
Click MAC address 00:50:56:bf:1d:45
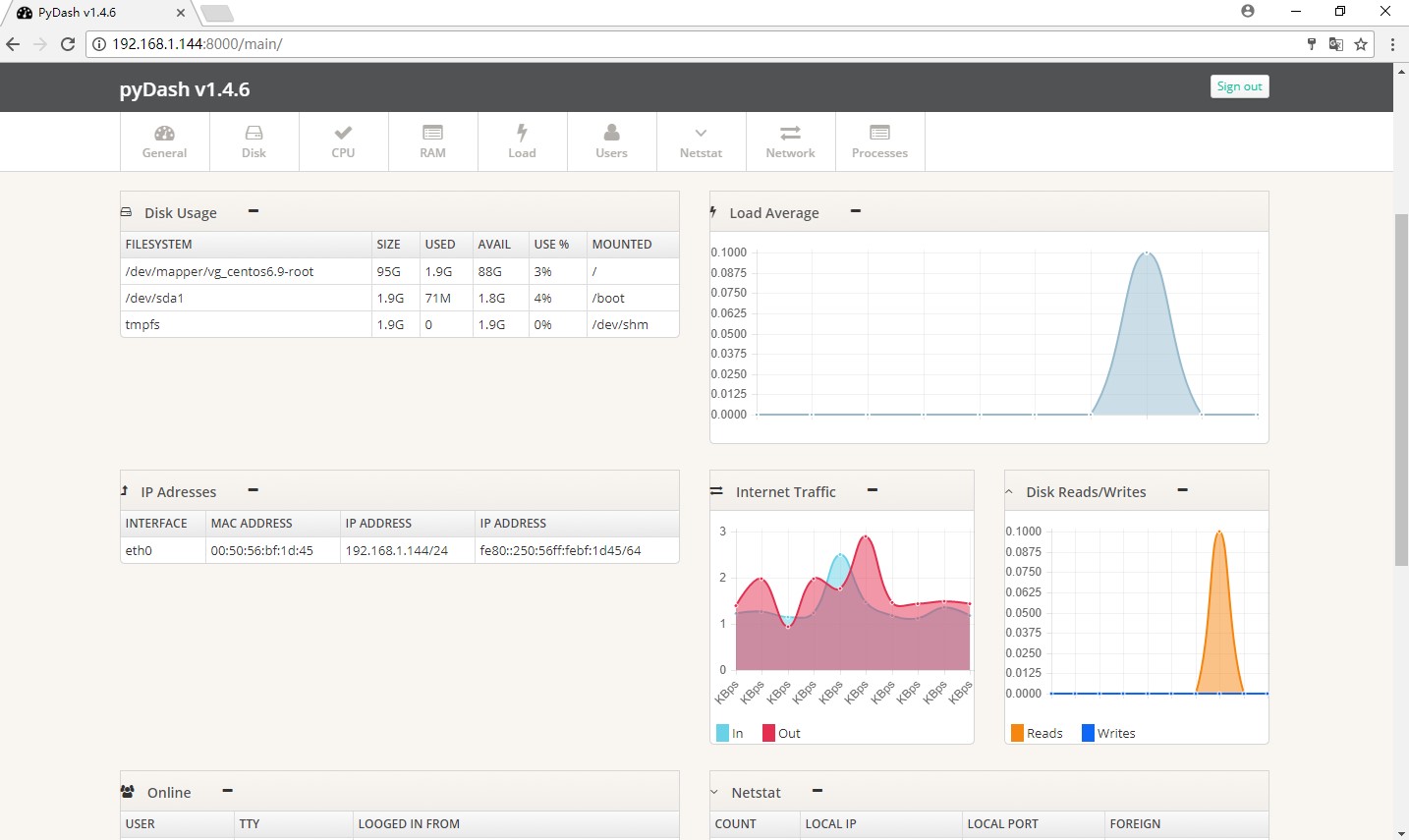[x=273, y=550]
